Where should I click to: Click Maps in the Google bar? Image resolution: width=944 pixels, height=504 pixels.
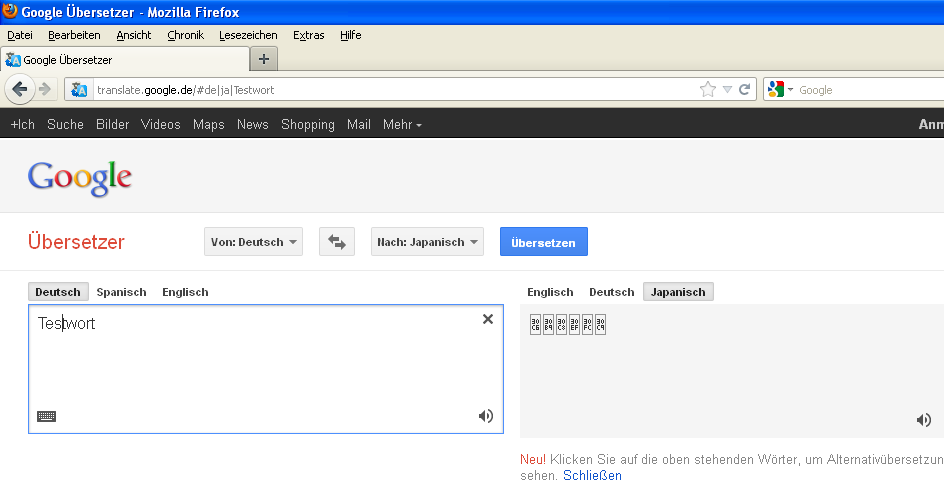208,124
